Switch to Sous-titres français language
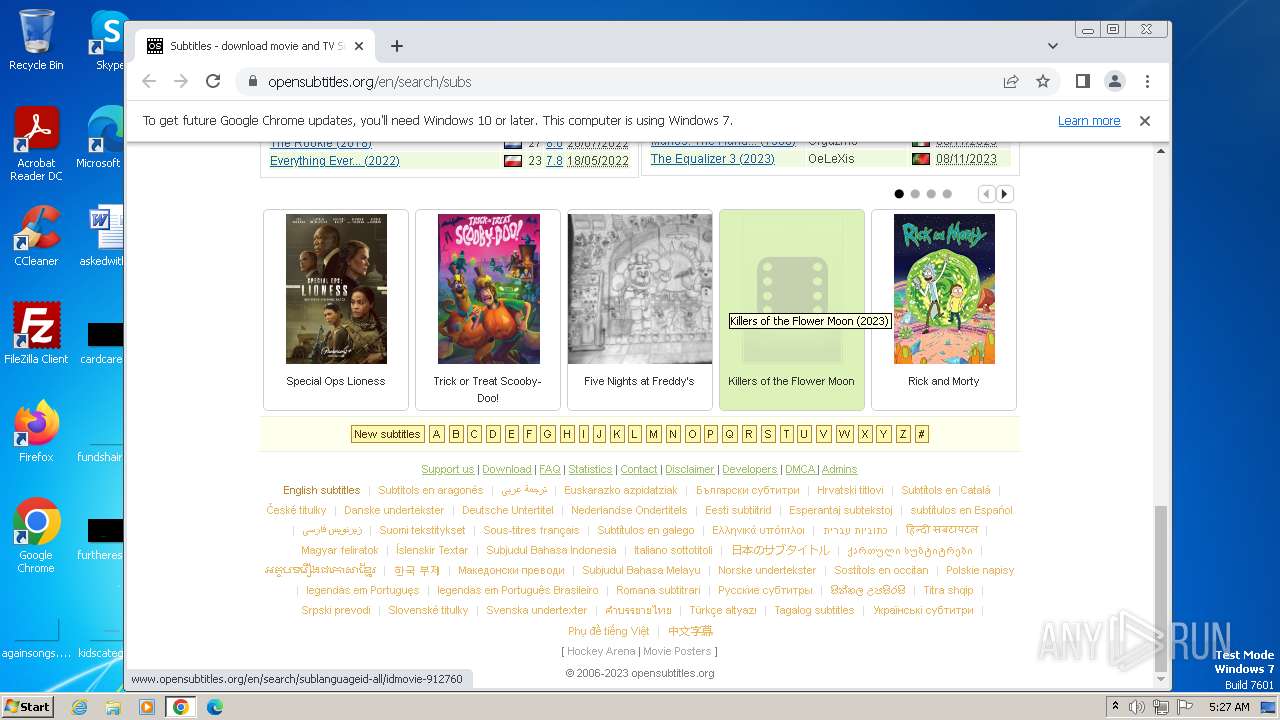Screen dimensions: 1280x720 pyautogui.click(x=531, y=530)
